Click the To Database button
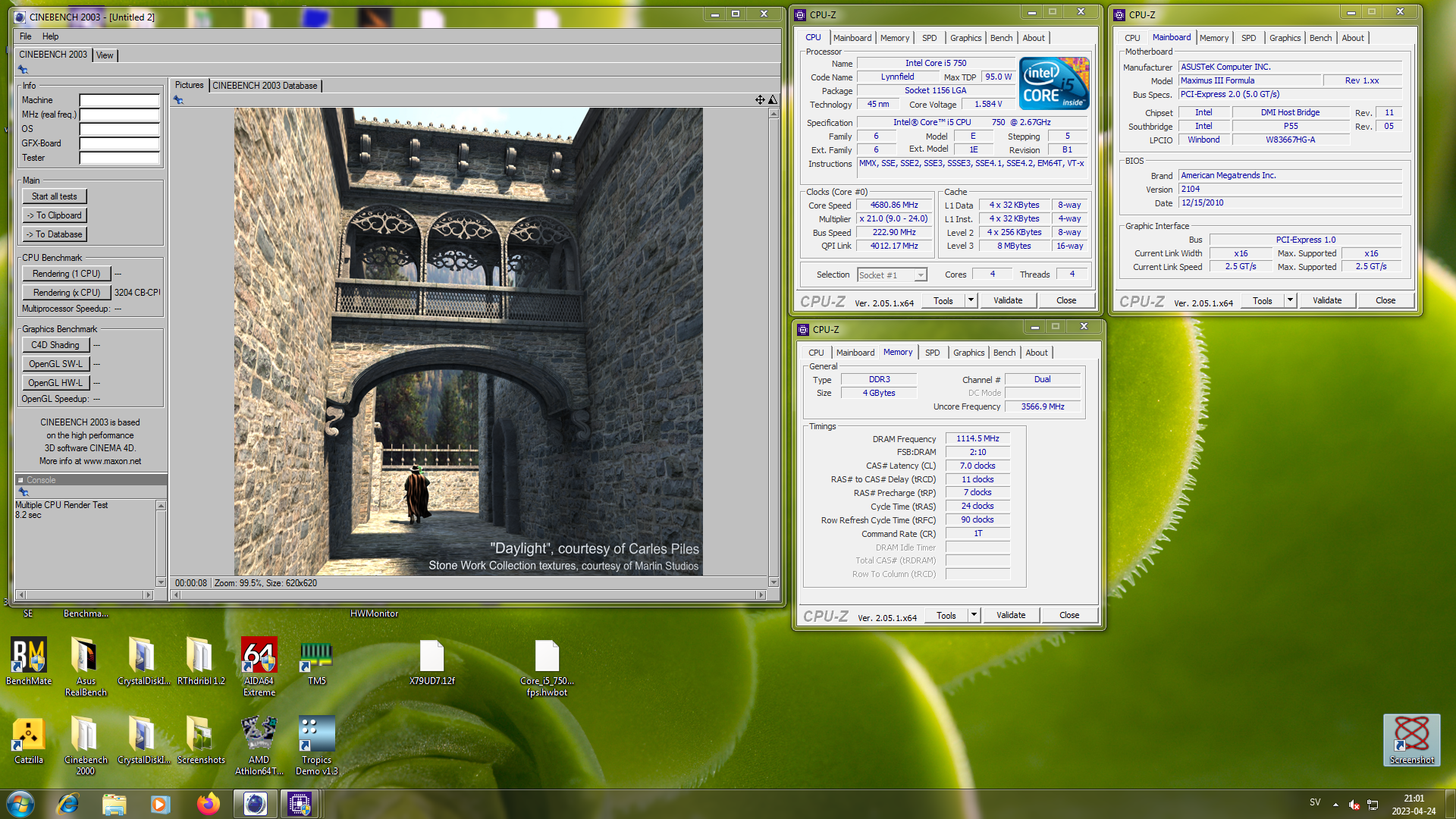 point(55,234)
